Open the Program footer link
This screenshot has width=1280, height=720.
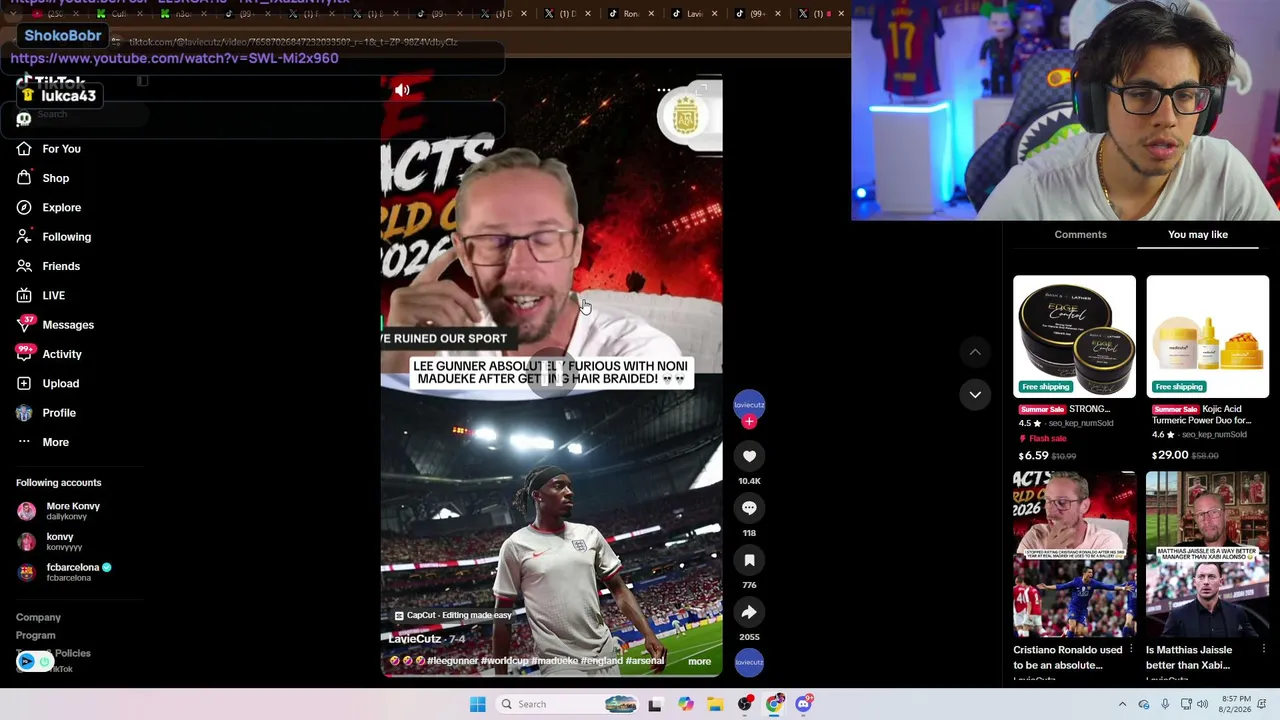tap(35, 636)
